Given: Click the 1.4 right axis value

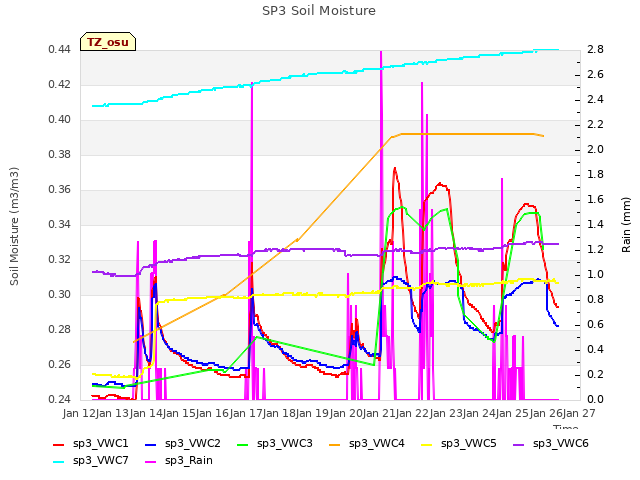Looking at the screenshot, I should pyautogui.click(x=595, y=225).
